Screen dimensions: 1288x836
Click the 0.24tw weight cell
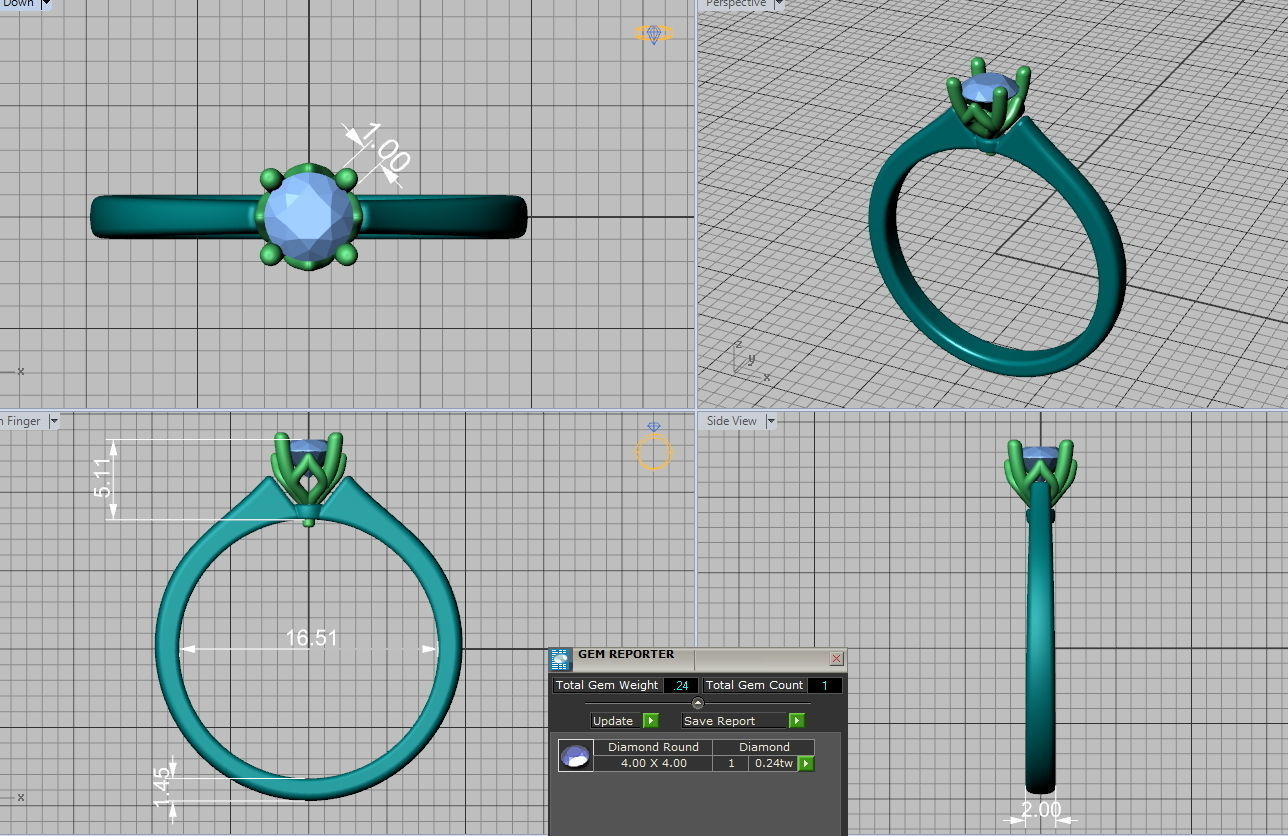click(773, 763)
